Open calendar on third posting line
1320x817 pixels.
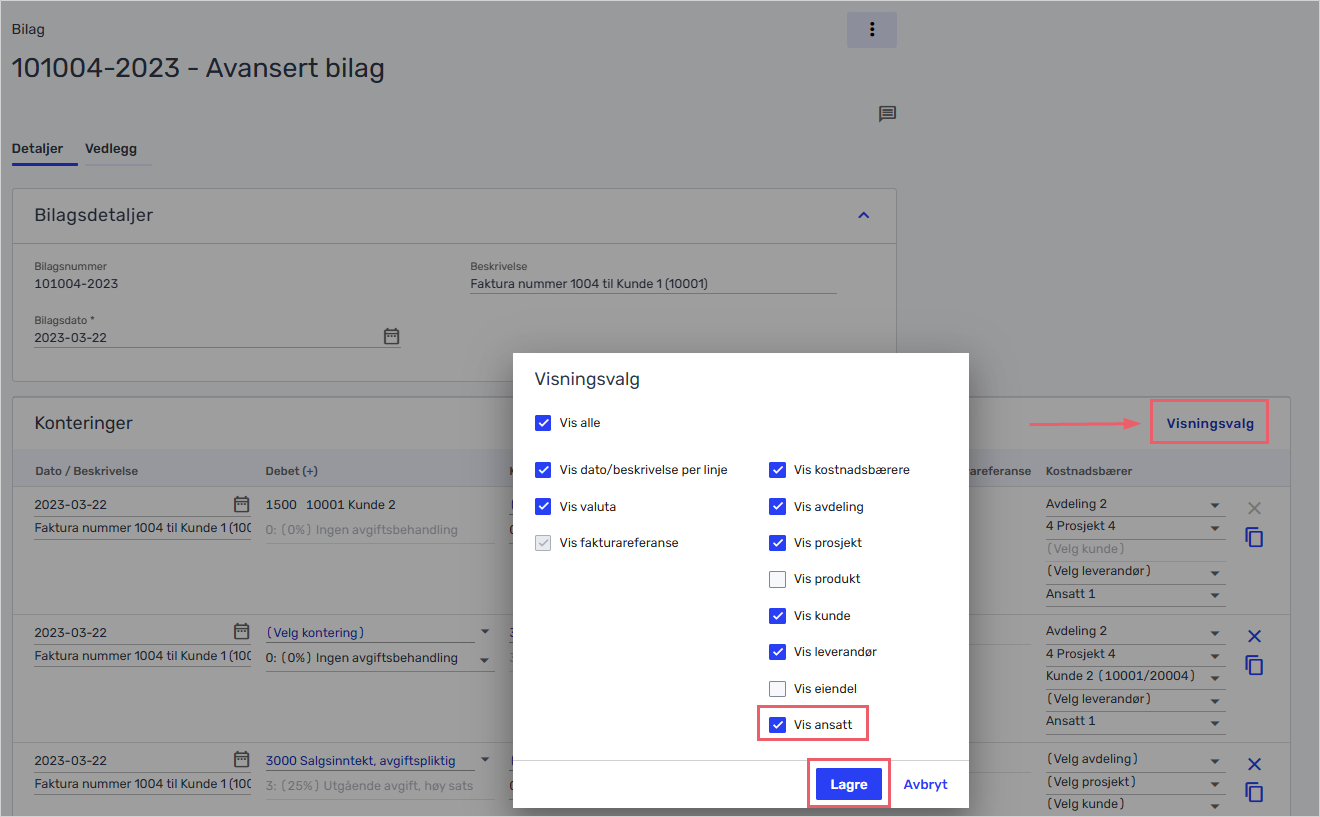pos(241,760)
